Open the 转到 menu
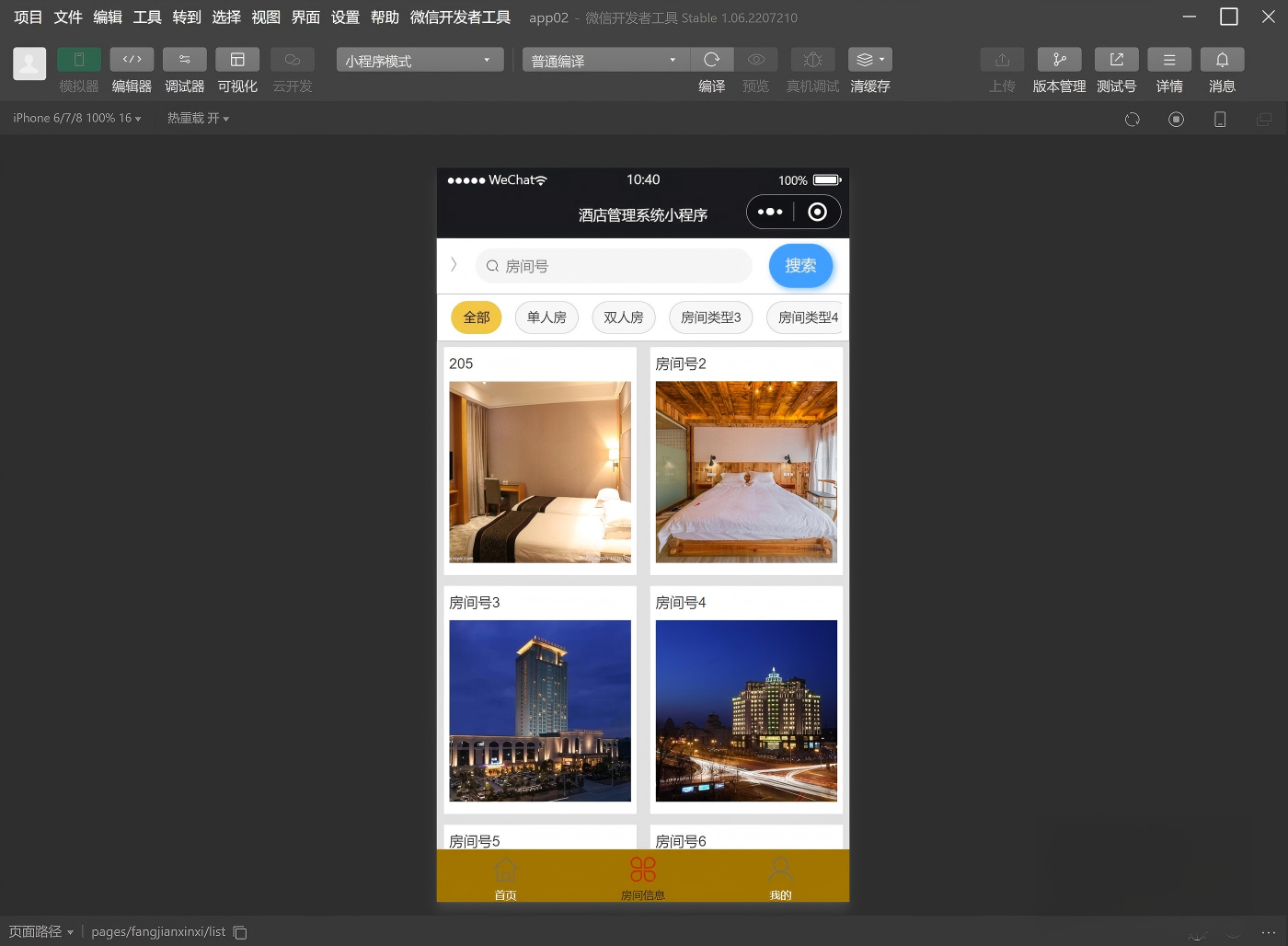This screenshot has height=946, width=1288. (x=187, y=17)
